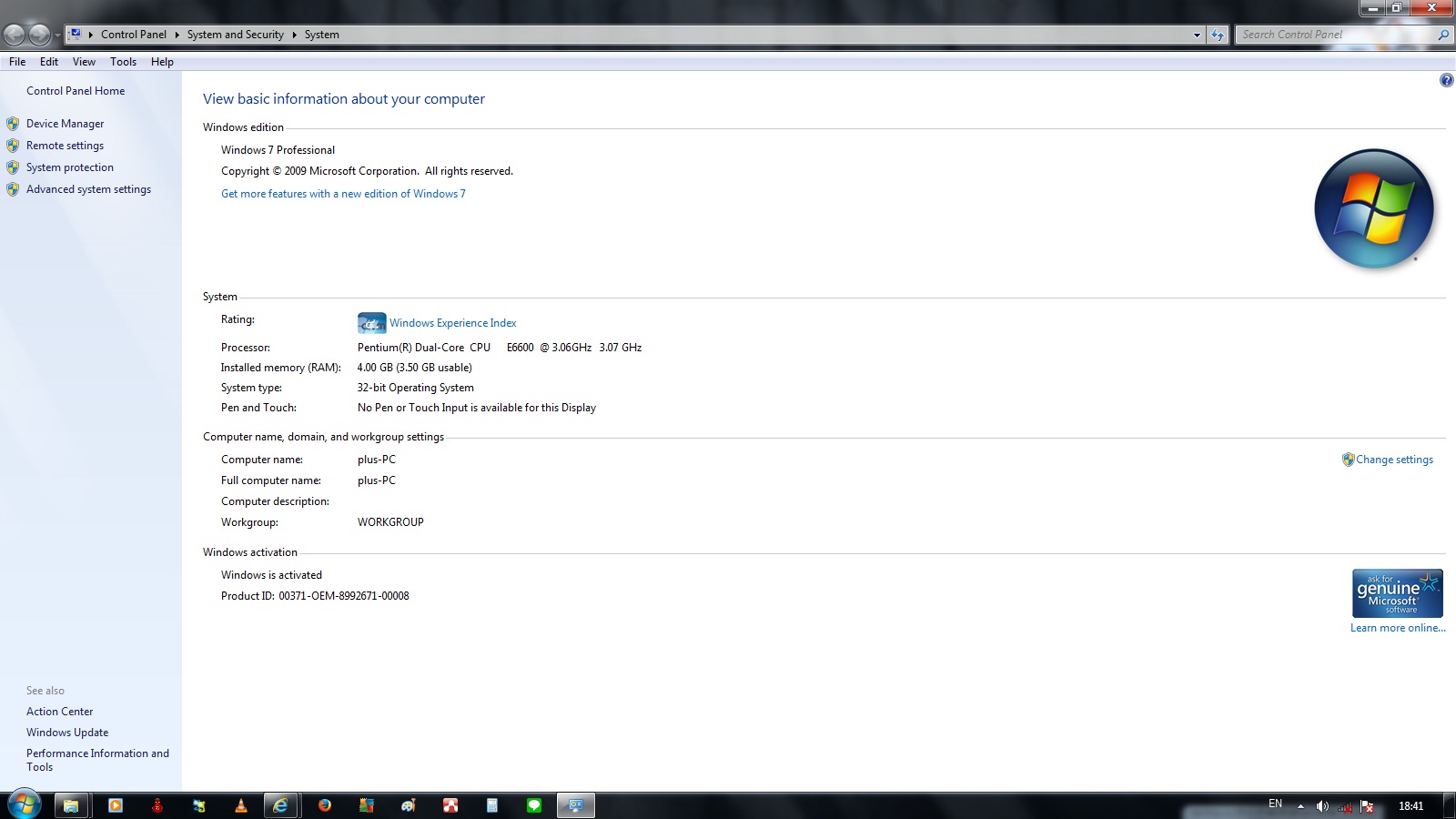The image size is (1456, 819).
Task: Go to System and Security breadcrumb
Action: (x=236, y=35)
